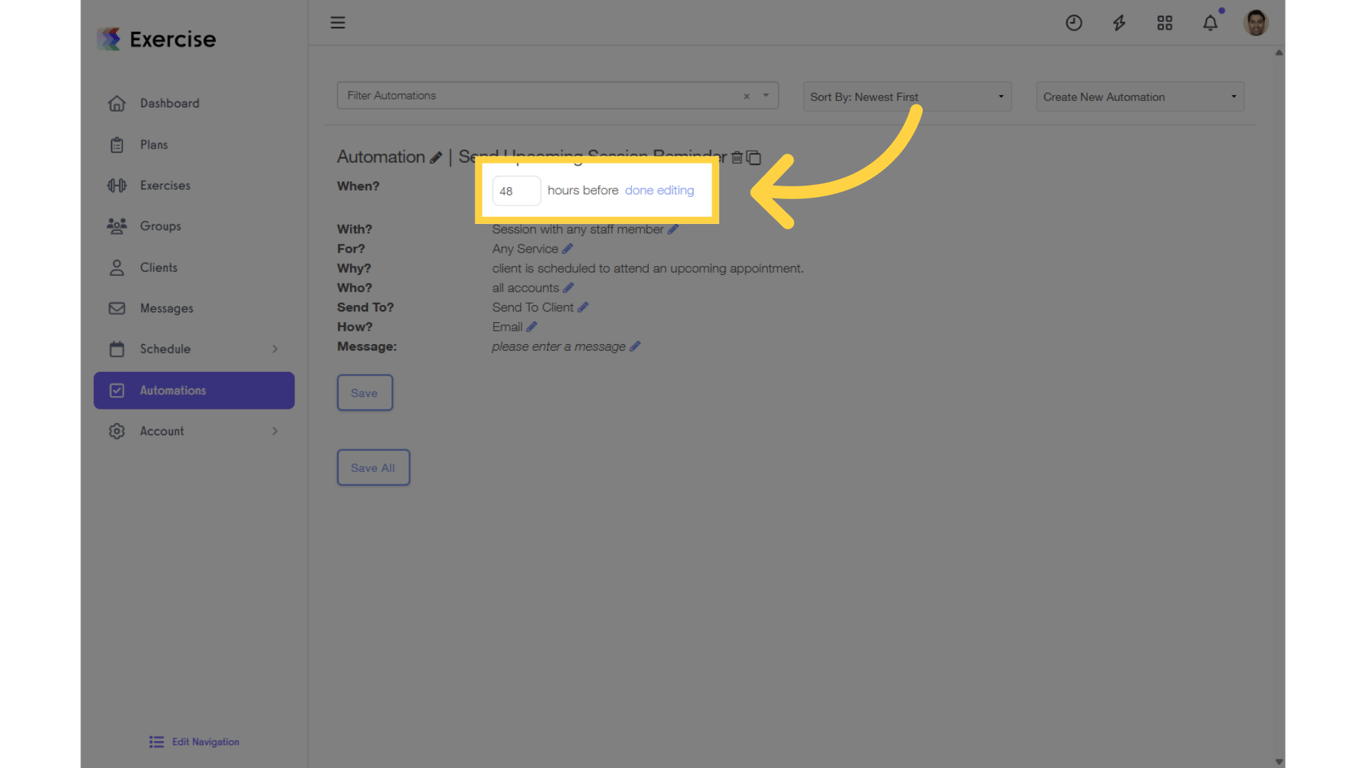The width and height of the screenshot is (1366, 768).
Task: Duplicate the automation using the copy icon
Action: (x=753, y=157)
